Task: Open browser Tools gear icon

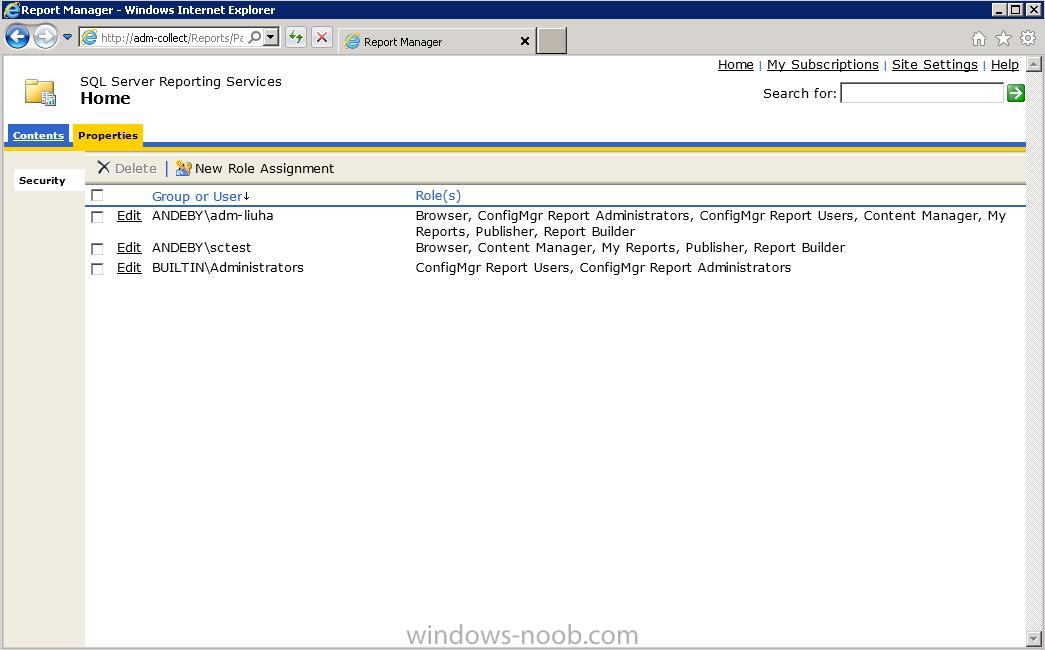Action: (x=1028, y=39)
